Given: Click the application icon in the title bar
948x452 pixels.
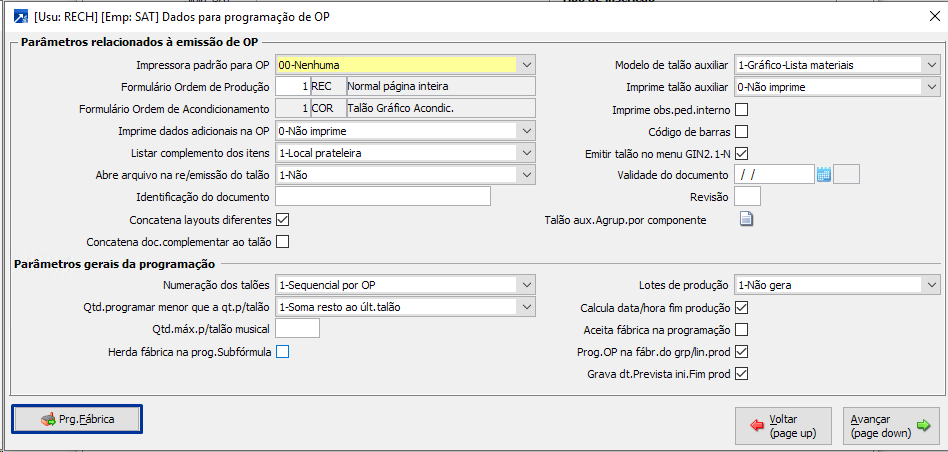Looking at the screenshot, I should tap(17, 15).
